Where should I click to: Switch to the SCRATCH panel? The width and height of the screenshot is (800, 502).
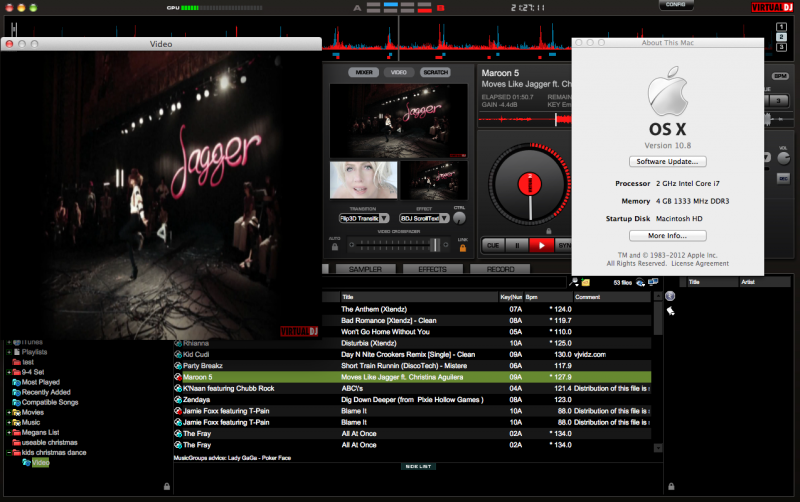point(435,72)
